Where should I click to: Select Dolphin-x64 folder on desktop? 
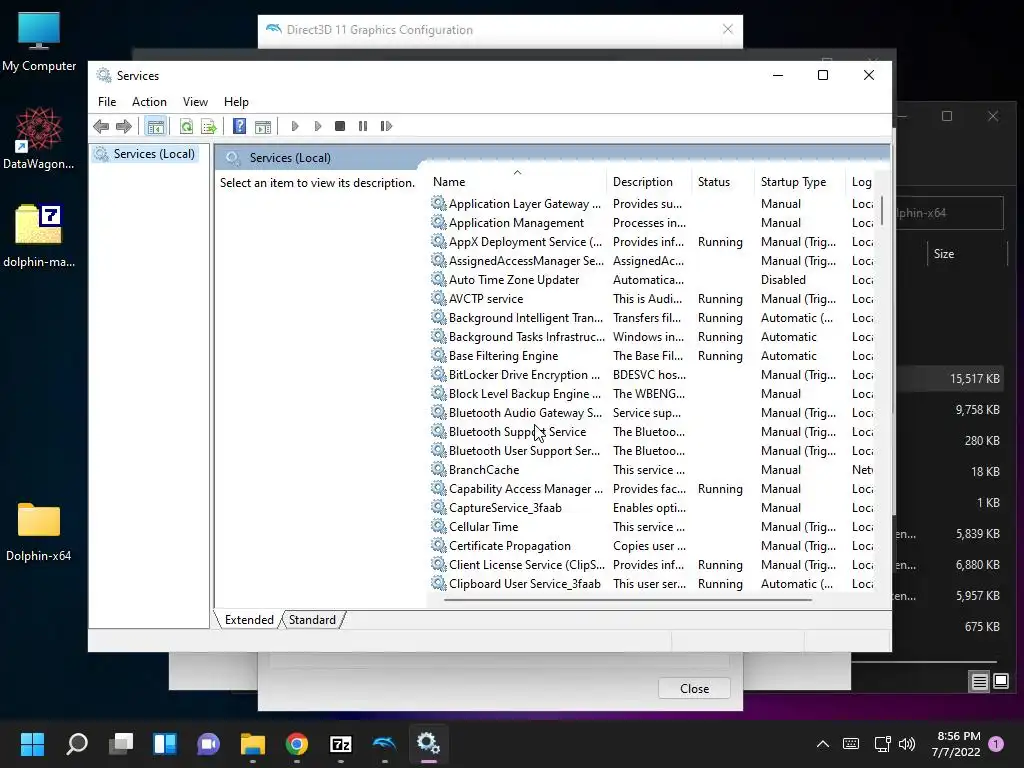(x=39, y=532)
